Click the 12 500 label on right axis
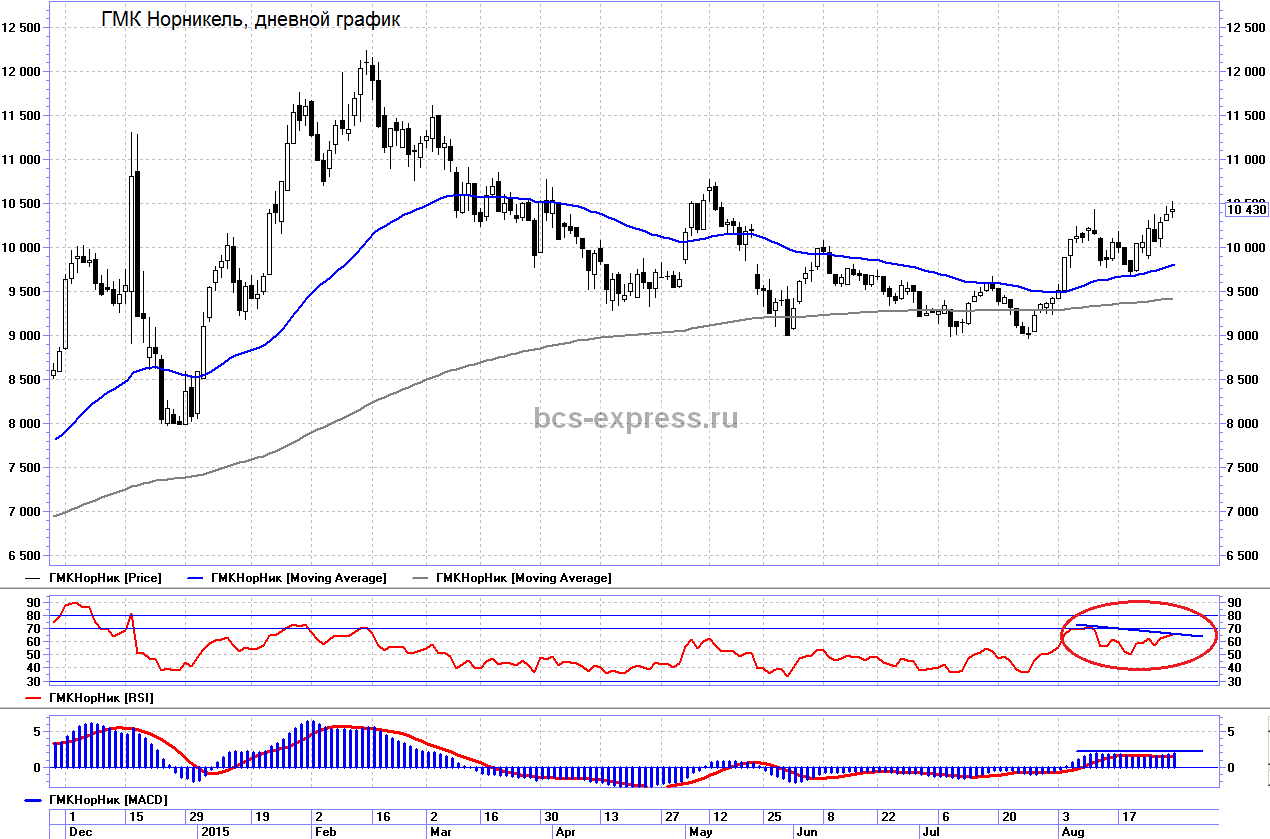Viewport: 1270px width, 839px height. coord(1246,28)
